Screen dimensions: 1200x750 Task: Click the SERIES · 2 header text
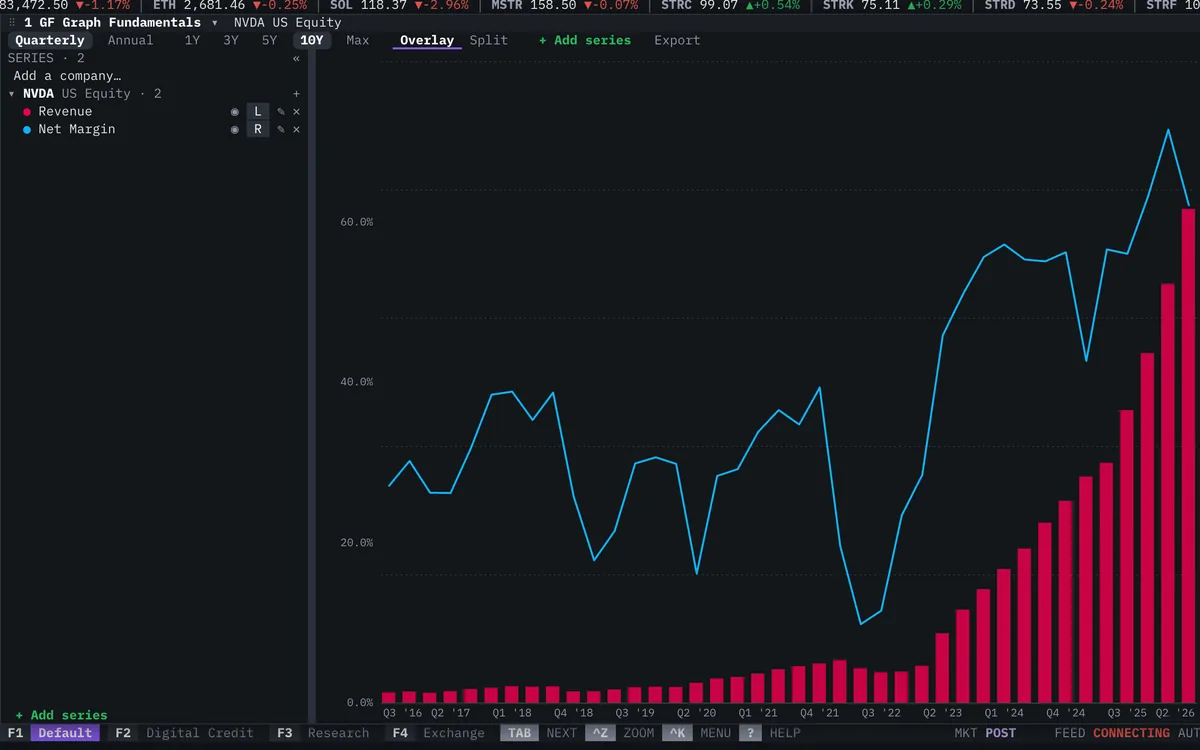[46, 58]
